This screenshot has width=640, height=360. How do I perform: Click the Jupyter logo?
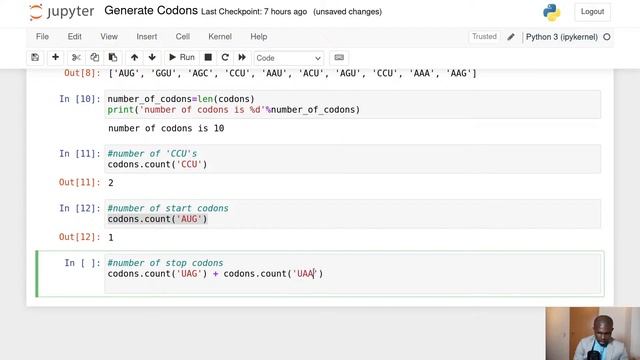coord(62,12)
